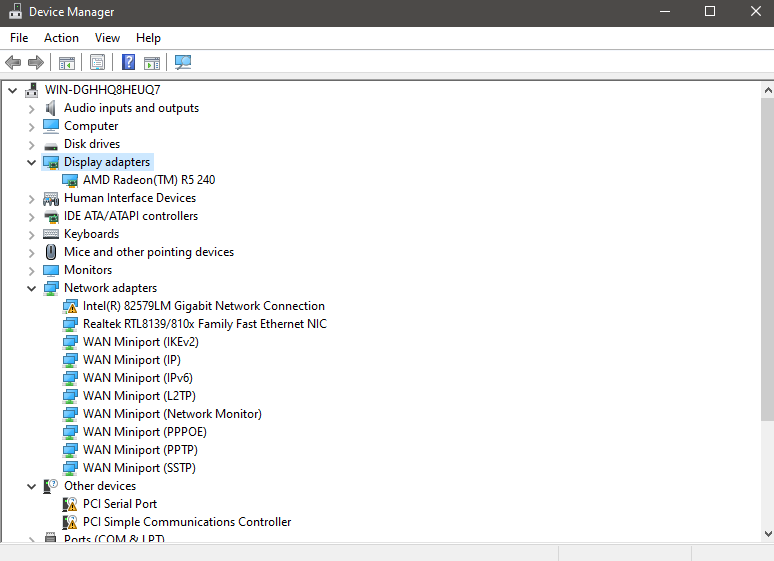Expand IDE ATA/ATAPI controllers
Image resolution: width=774 pixels, height=561 pixels.
pos(32,217)
